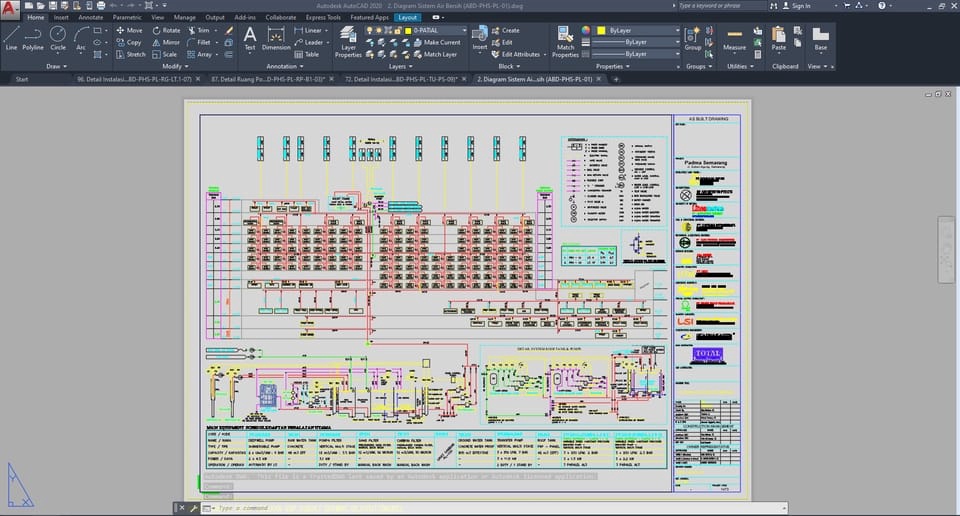Select the Arc tool

pos(81,38)
